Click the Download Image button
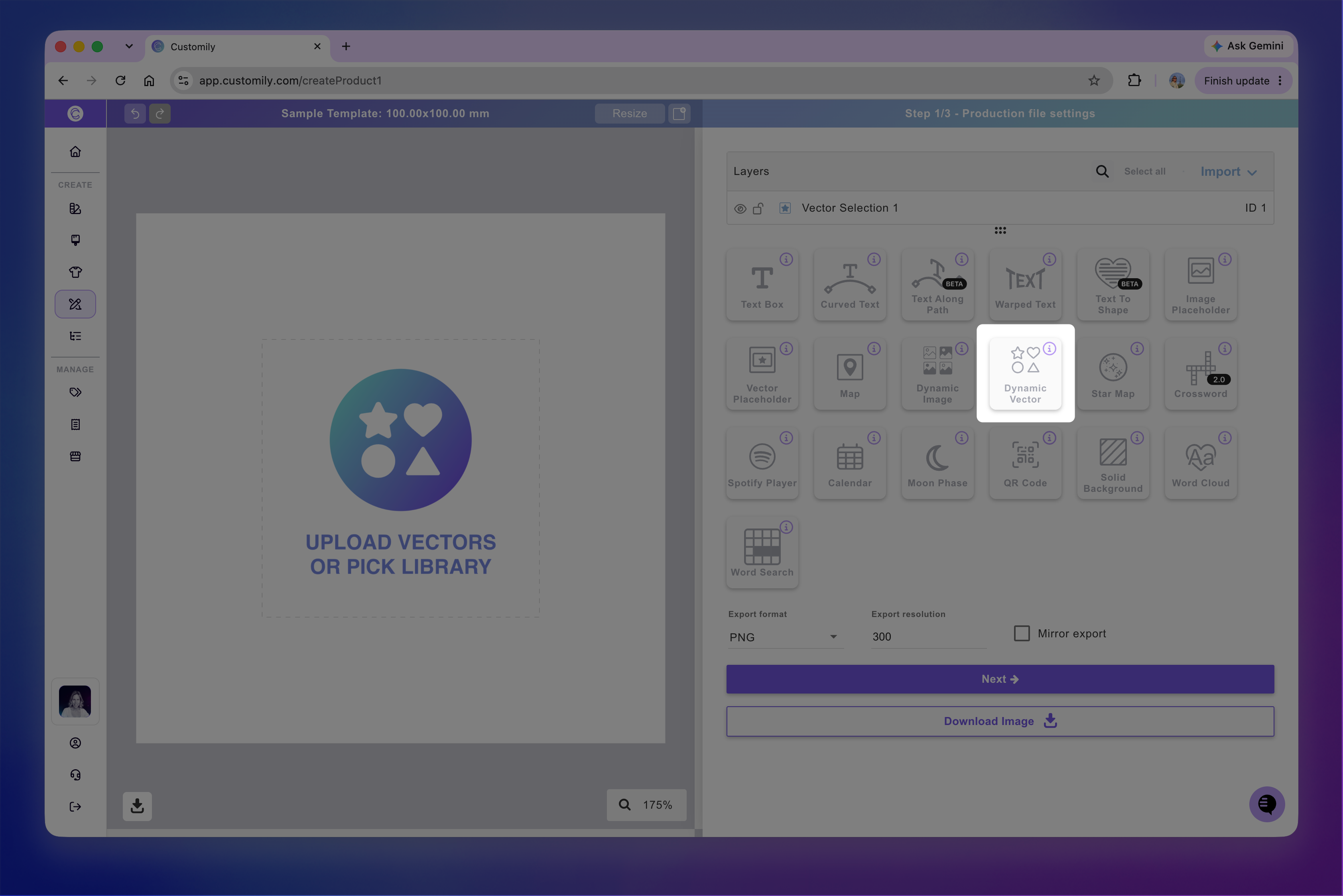This screenshot has width=1343, height=896. pyautogui.click(x=1000, y=721)
